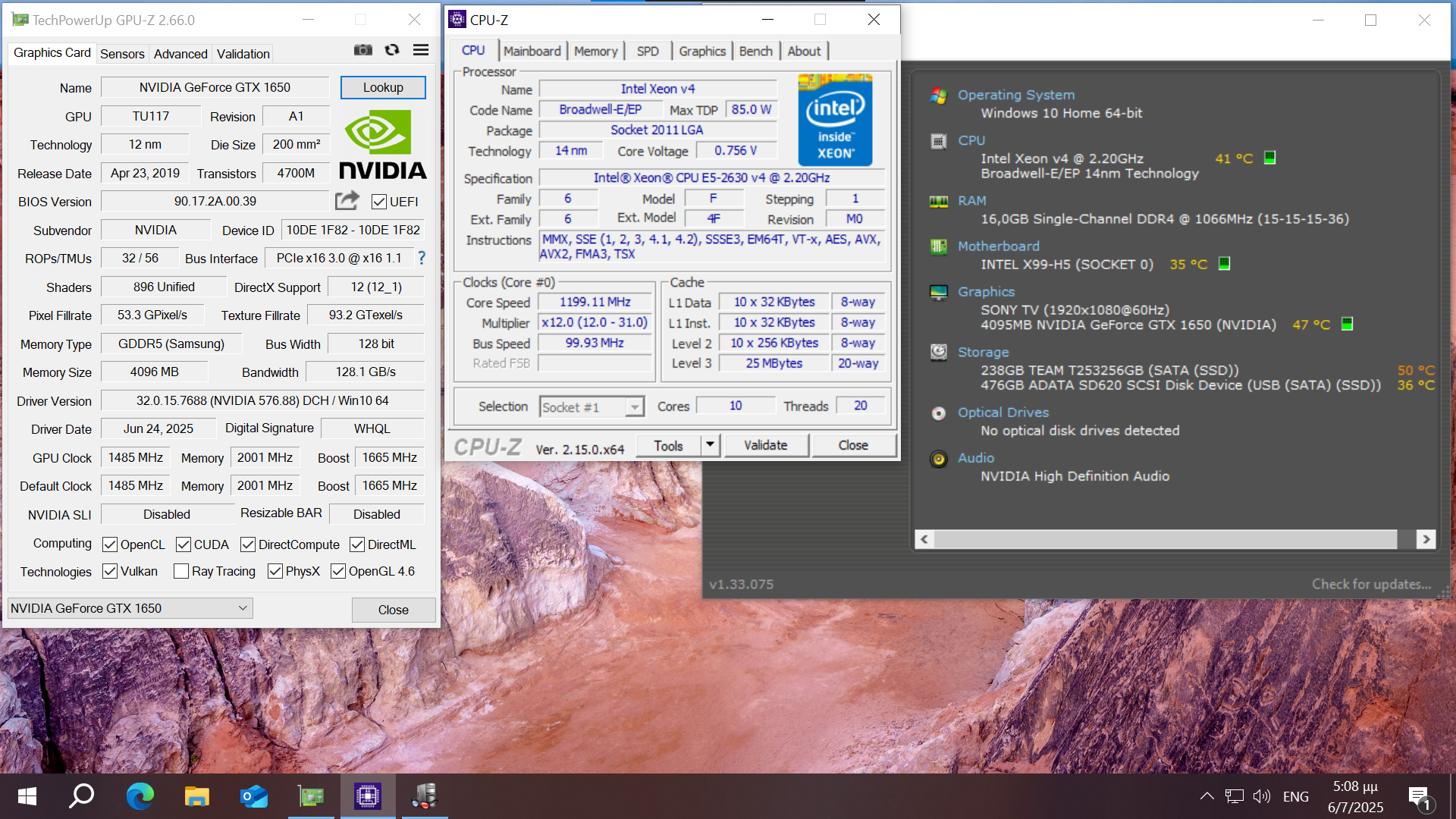Click the Audio speaker icon in Speccy
The height and width of the screenshot is (819, 1456).
coord(939,459)
